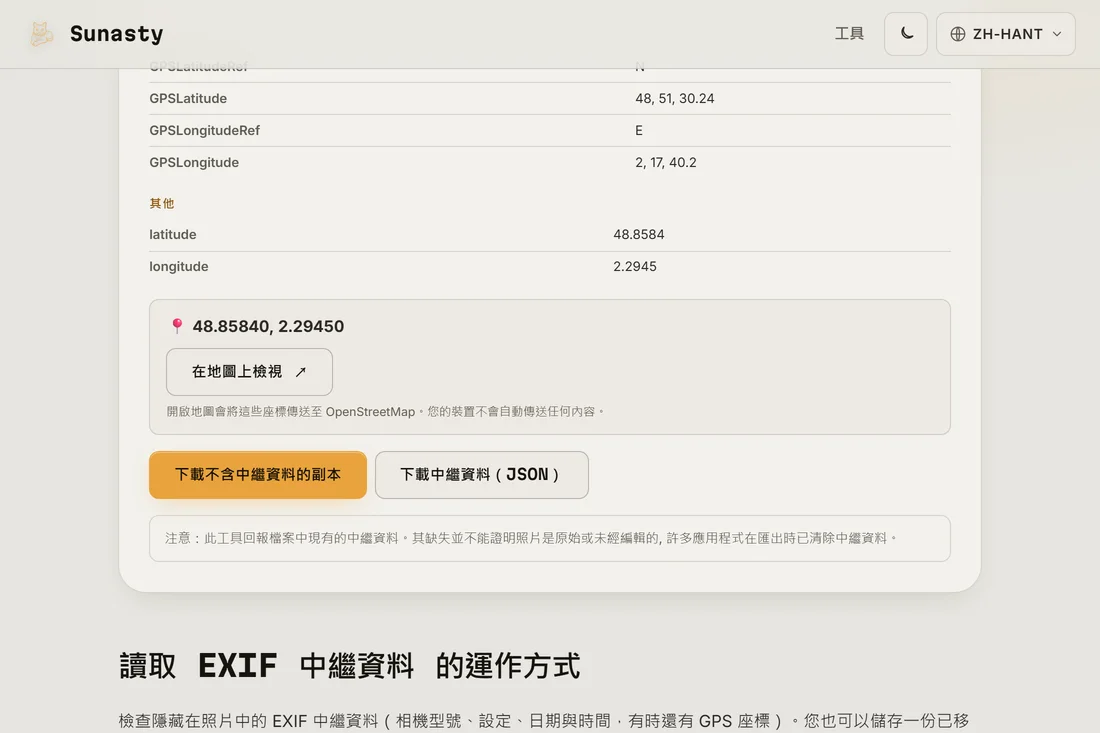Click the paragraph starting 檢查隱藏在照片中的 EXIF
This screenshot has width=1100, height=733.
click(544, 720)
